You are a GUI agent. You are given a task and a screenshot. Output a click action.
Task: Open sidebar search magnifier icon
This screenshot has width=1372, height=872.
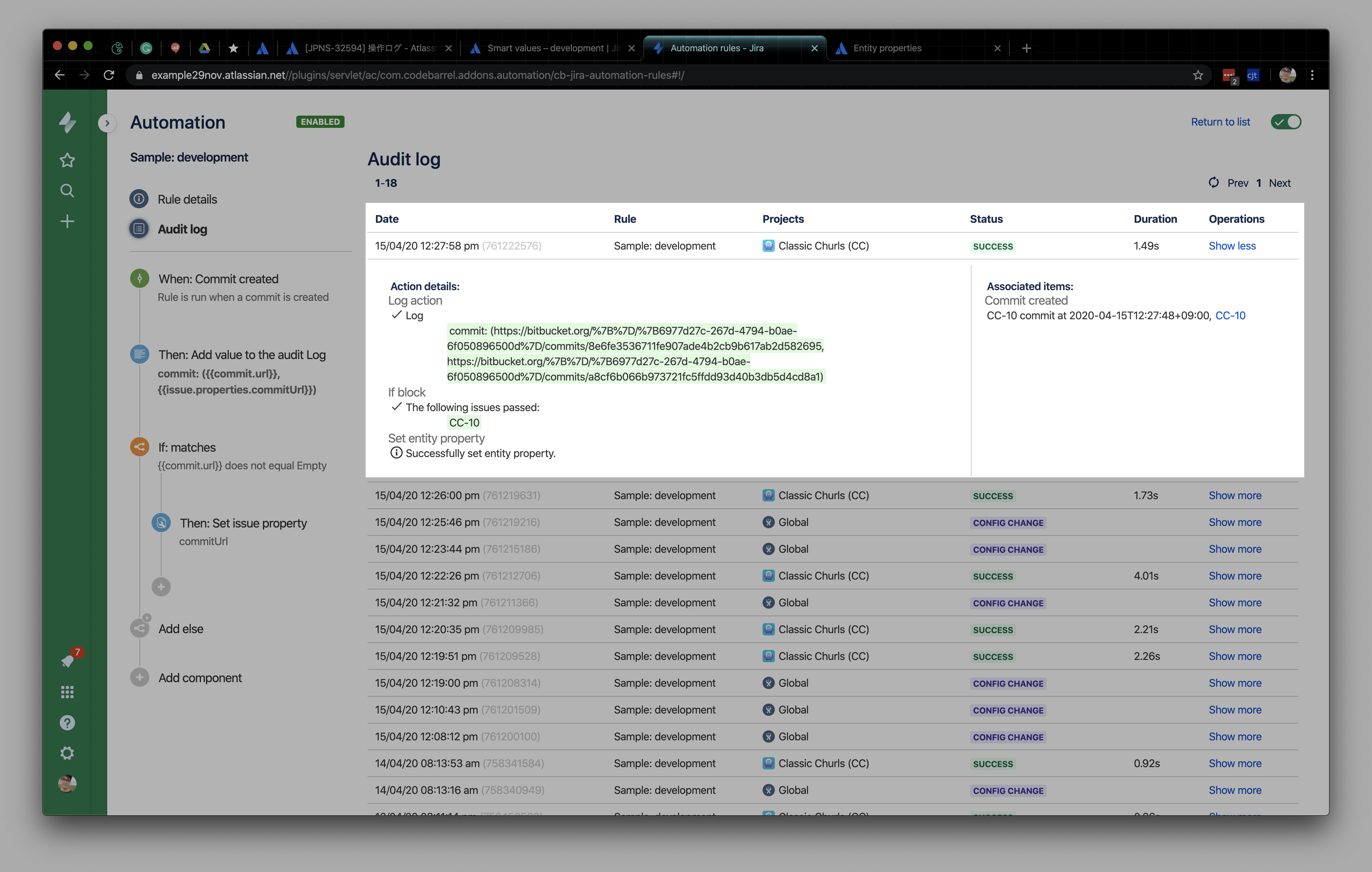(x=67, y=190)
